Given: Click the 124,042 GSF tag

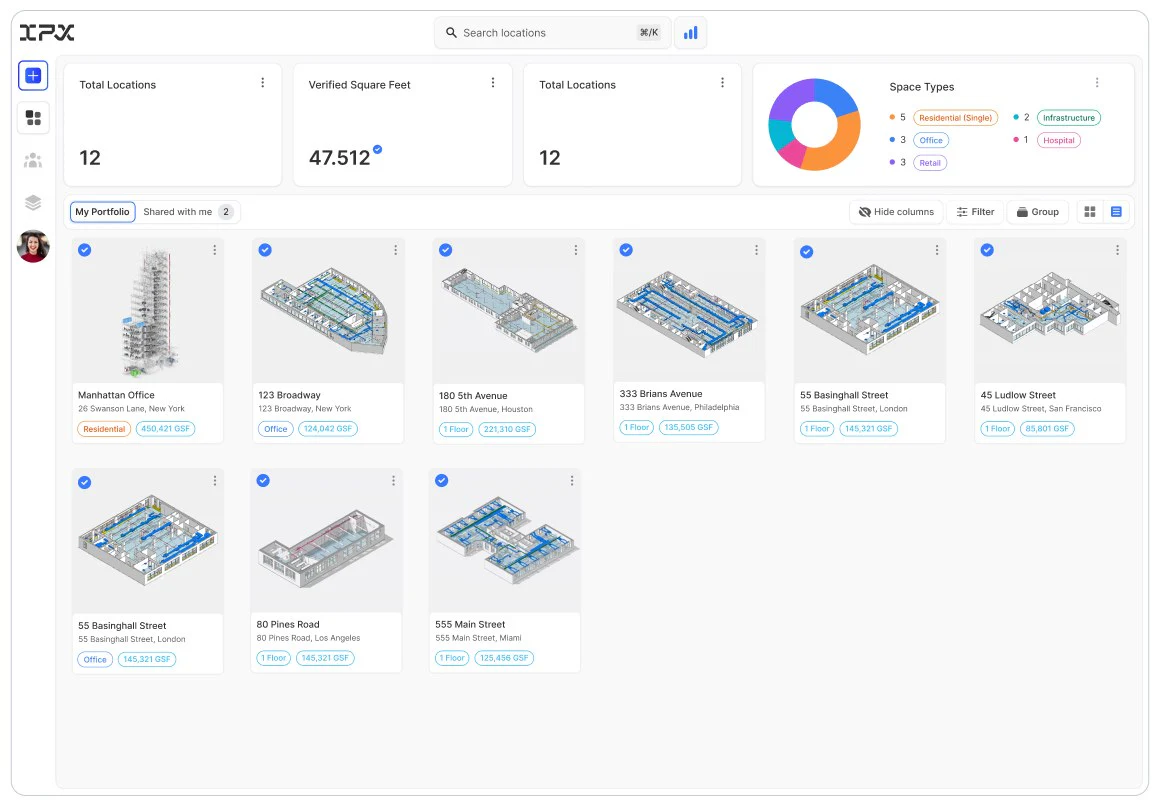Looking at the screenshot, I should point(328,429).
